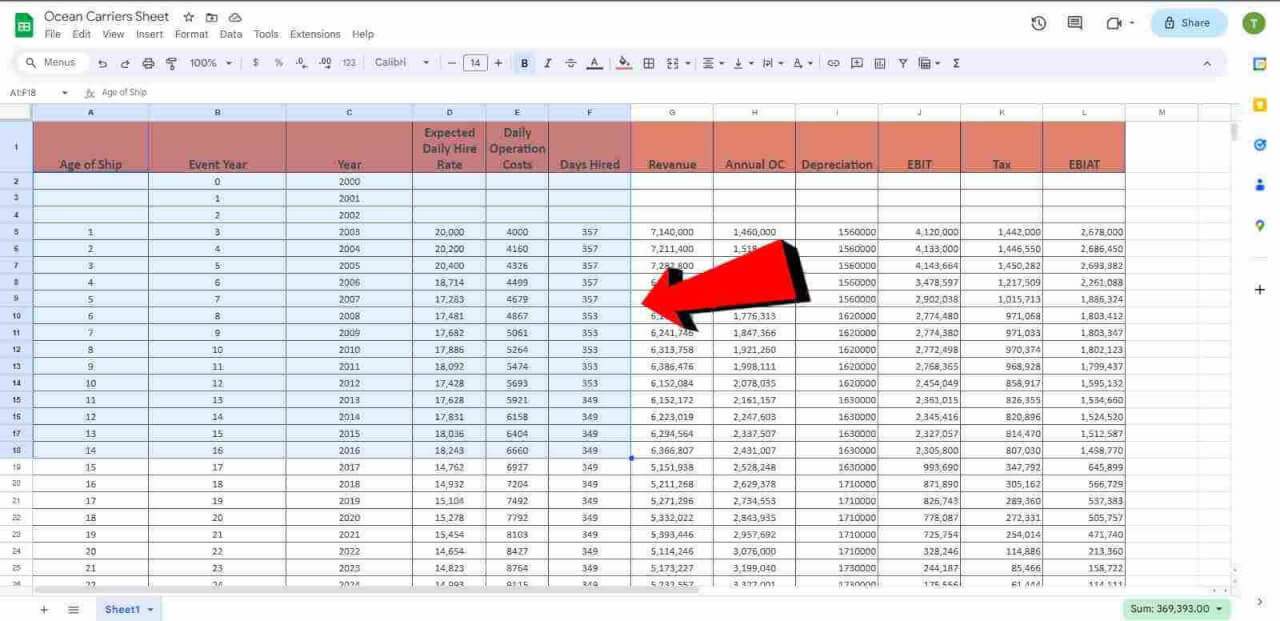
Task: Create a filter on the data
Action: (x=902, y=62)
